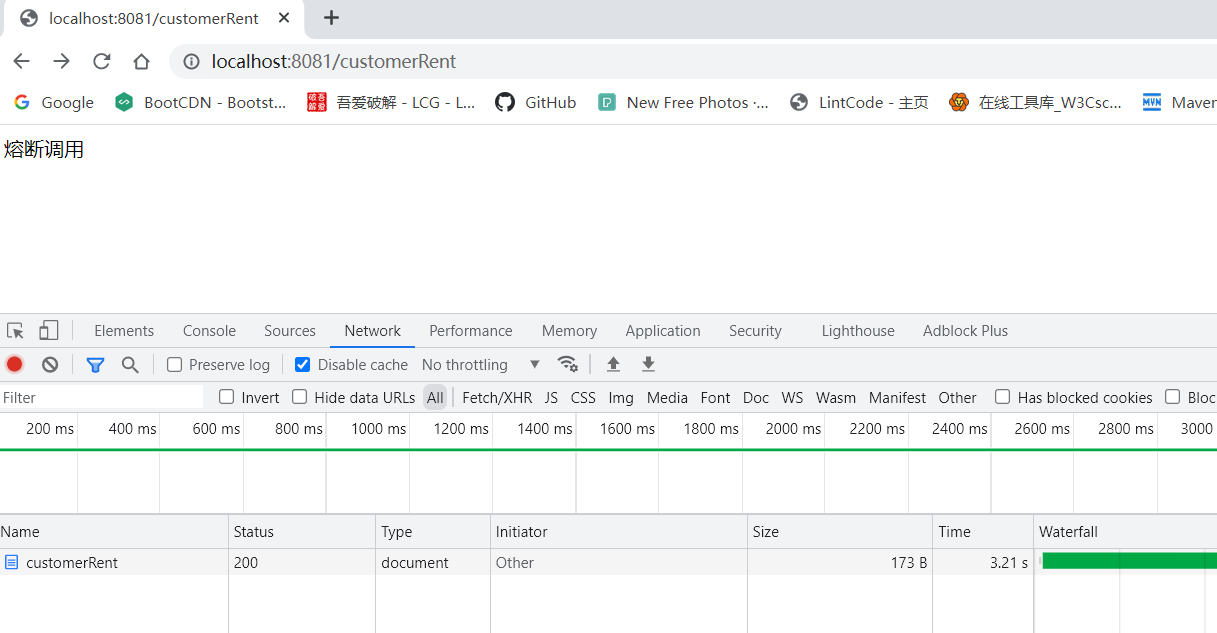Screen dimensions: 1217x633
Task: Click in the network Filter text field
Action: (100, 397)
